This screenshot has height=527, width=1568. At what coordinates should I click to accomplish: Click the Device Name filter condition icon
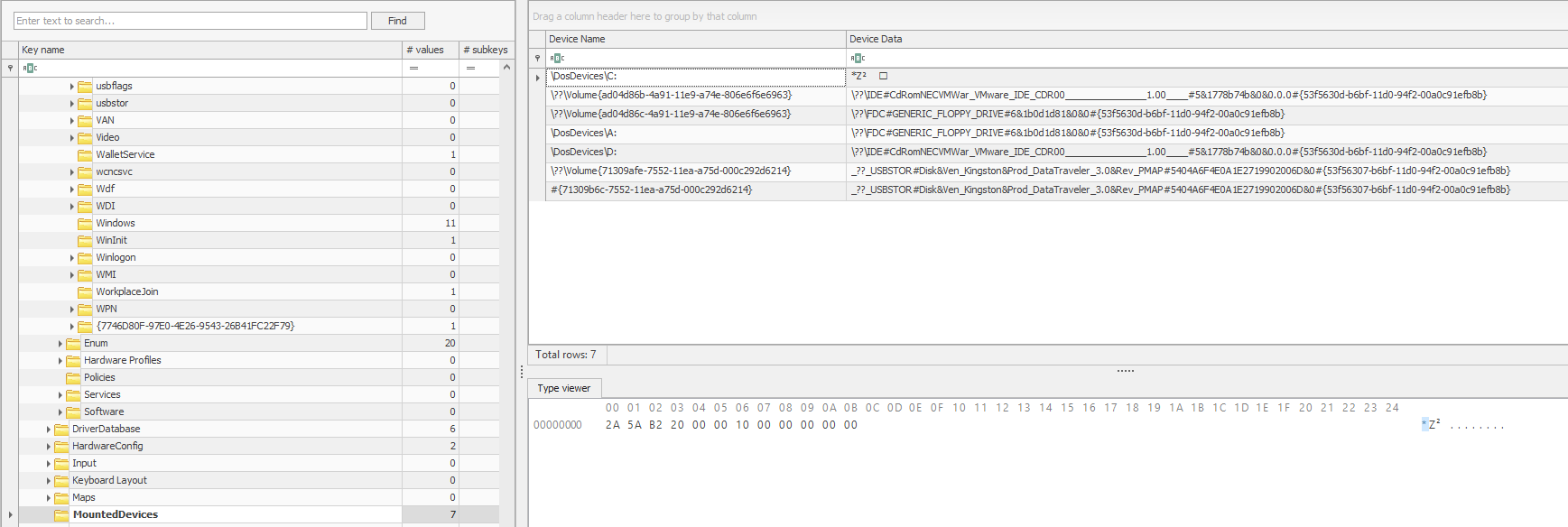[x=556, y=59]
